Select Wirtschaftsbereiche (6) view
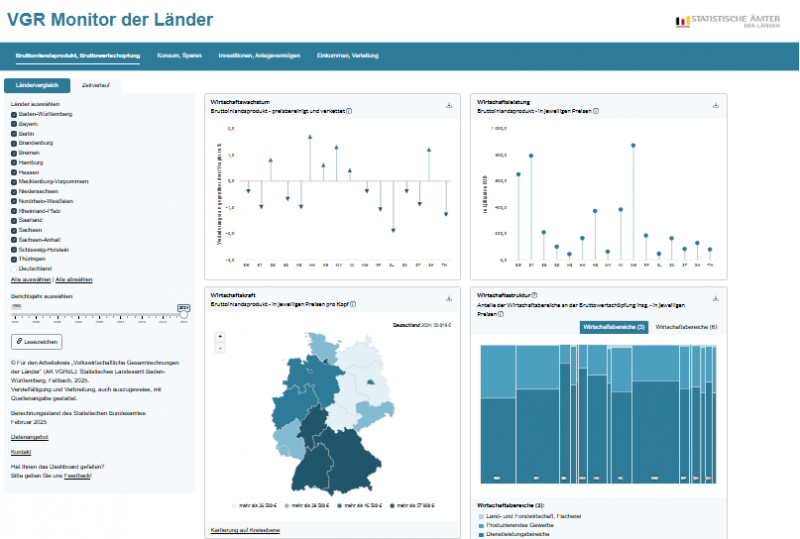Viewport: 800px width, 539px height. pos(686,327)
